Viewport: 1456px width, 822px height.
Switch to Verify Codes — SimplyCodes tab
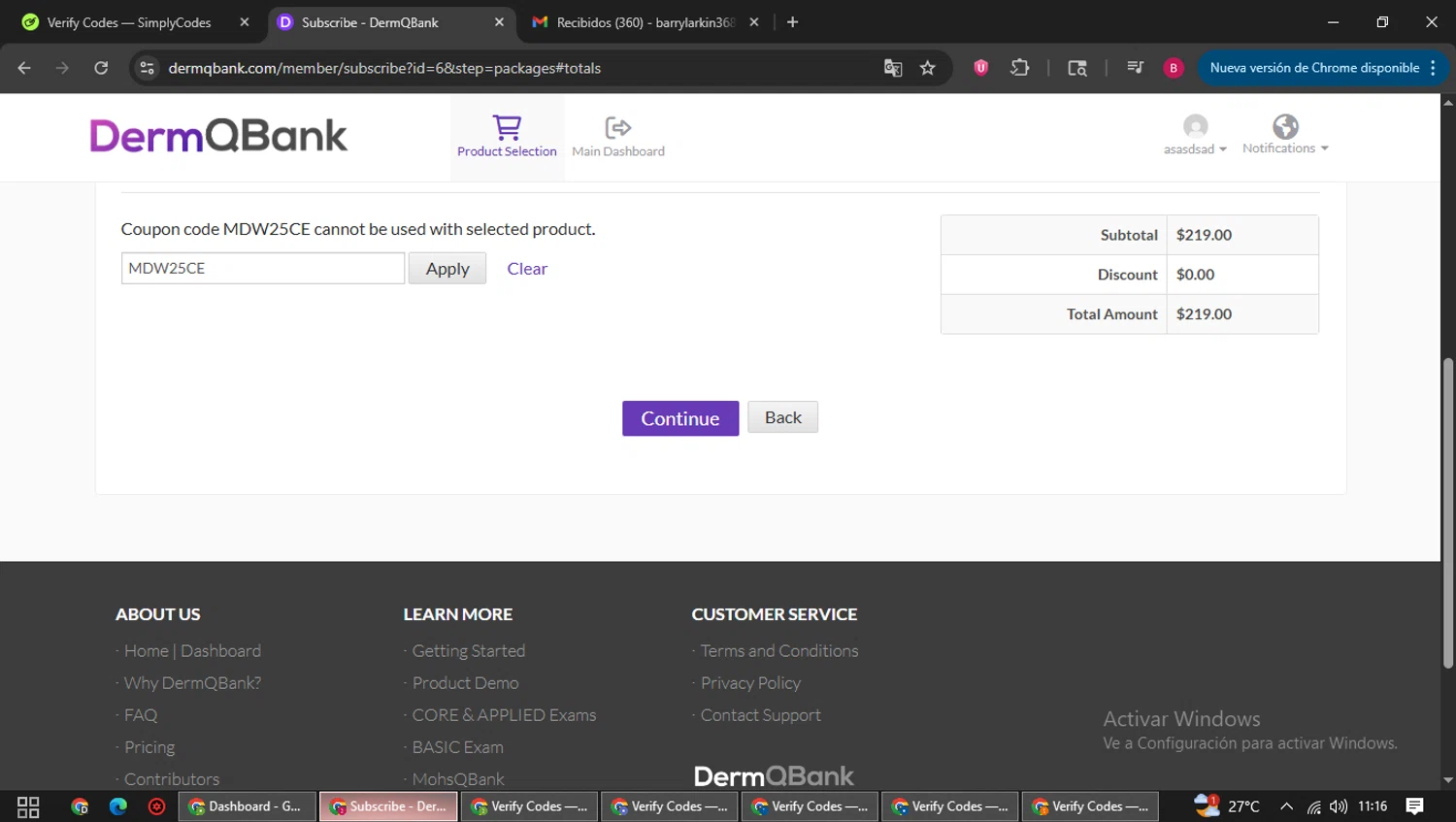[129, 22]
